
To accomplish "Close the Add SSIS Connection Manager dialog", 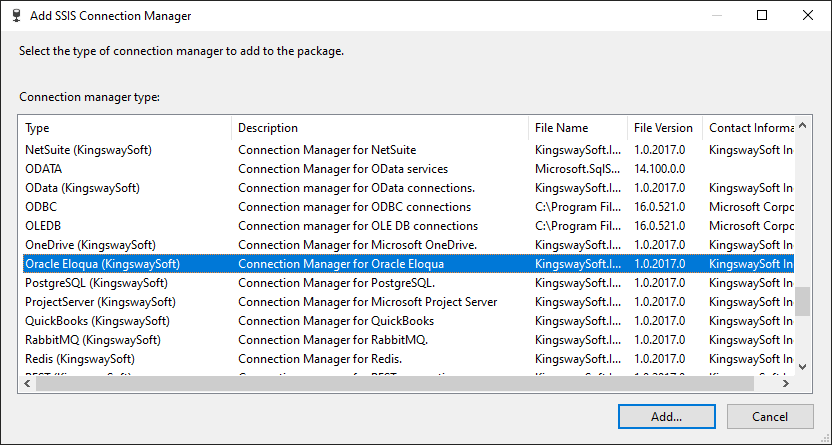I will pyautogui.click(x=808, y=15).
